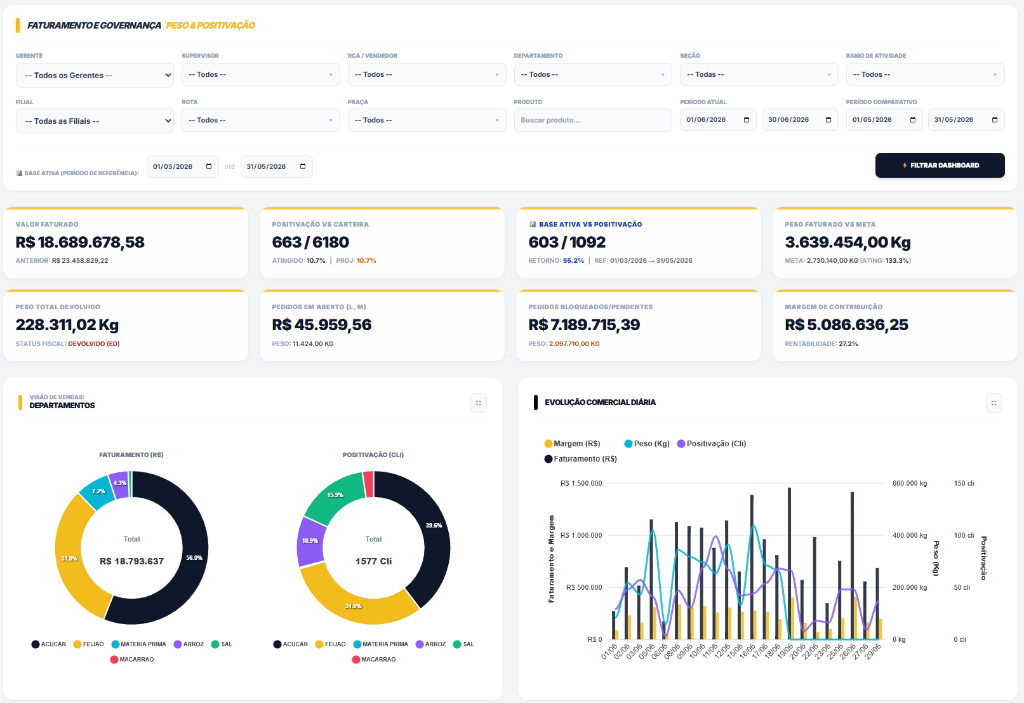Click MACARRAO in Faturamento donut legend
Image resolution: width=1024 pixels, height=703 pixels.
click(x=133, y=659)
